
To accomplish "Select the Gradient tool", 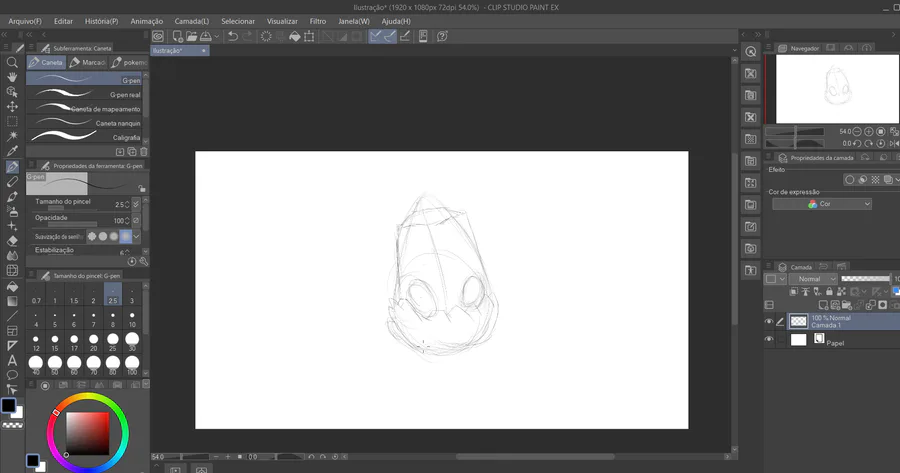I will click(x=11, y=301).
